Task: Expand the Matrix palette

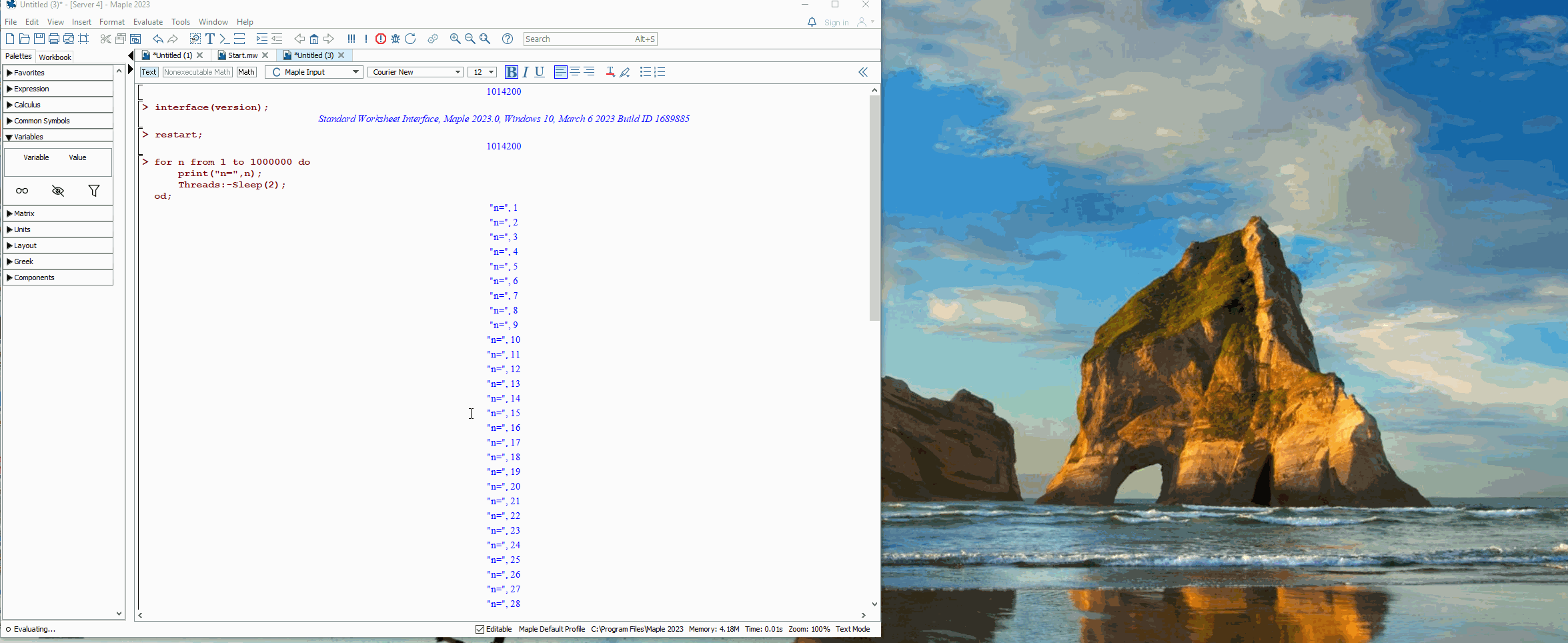Action: click(x=58, y=213)
